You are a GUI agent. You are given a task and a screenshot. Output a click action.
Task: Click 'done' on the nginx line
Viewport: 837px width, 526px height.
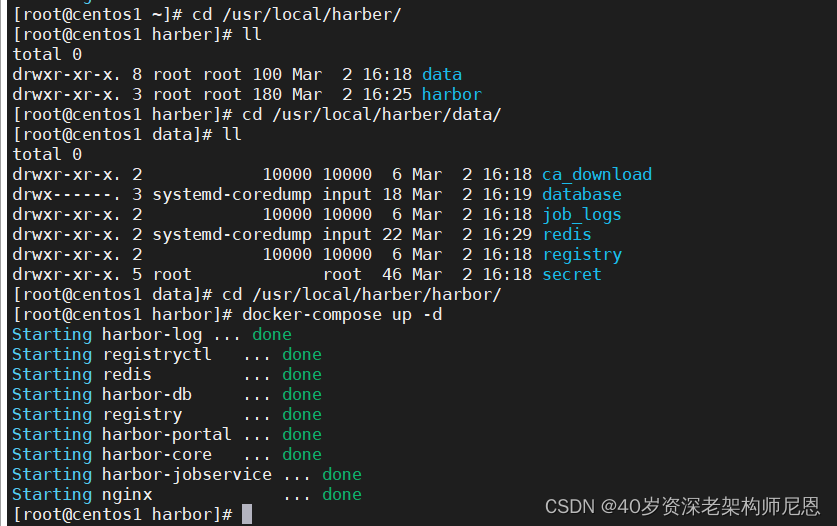tap(342, 494)
